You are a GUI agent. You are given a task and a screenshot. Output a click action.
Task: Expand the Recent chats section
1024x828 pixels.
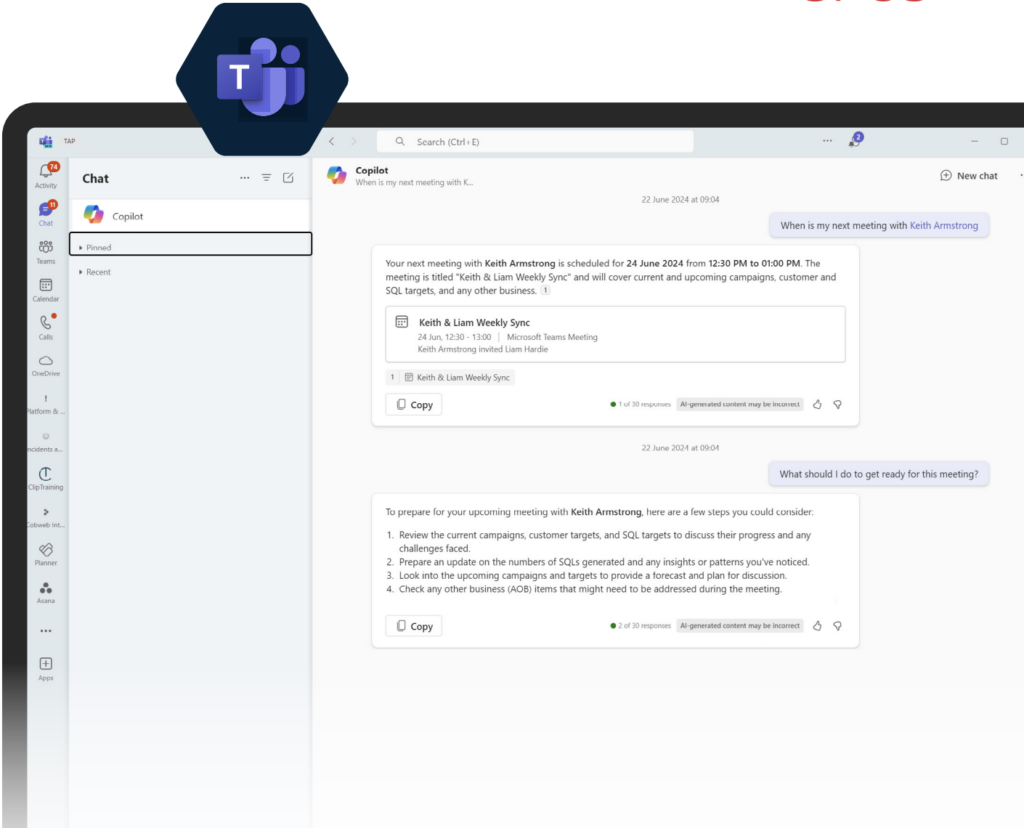191,272
